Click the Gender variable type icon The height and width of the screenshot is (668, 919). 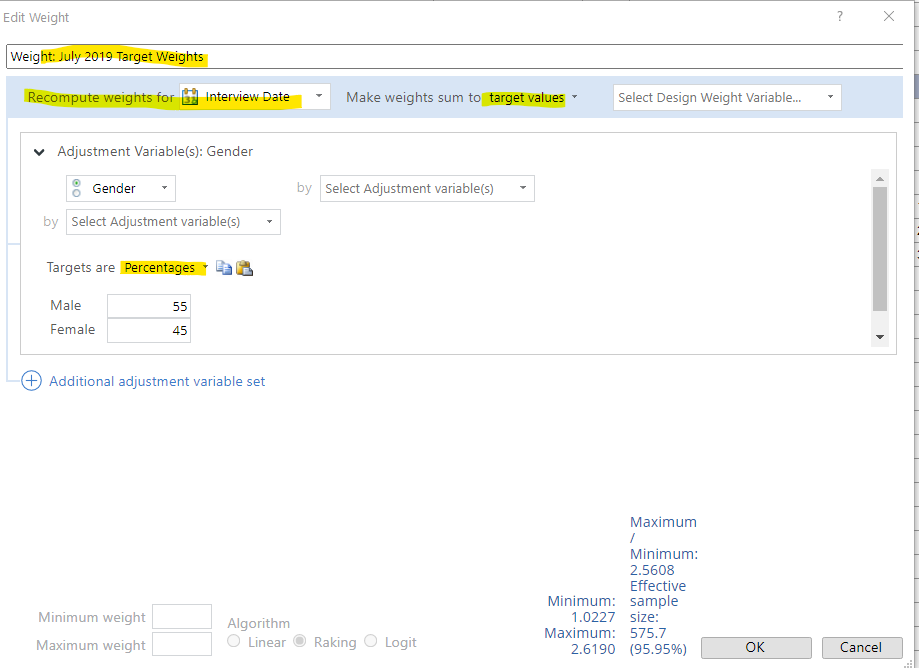point(77,188)
